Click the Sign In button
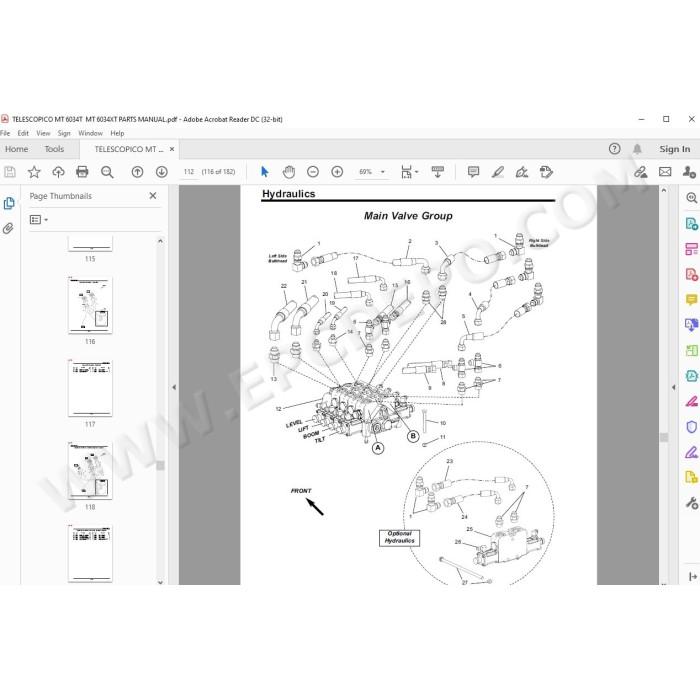 (x=675, y=149)
